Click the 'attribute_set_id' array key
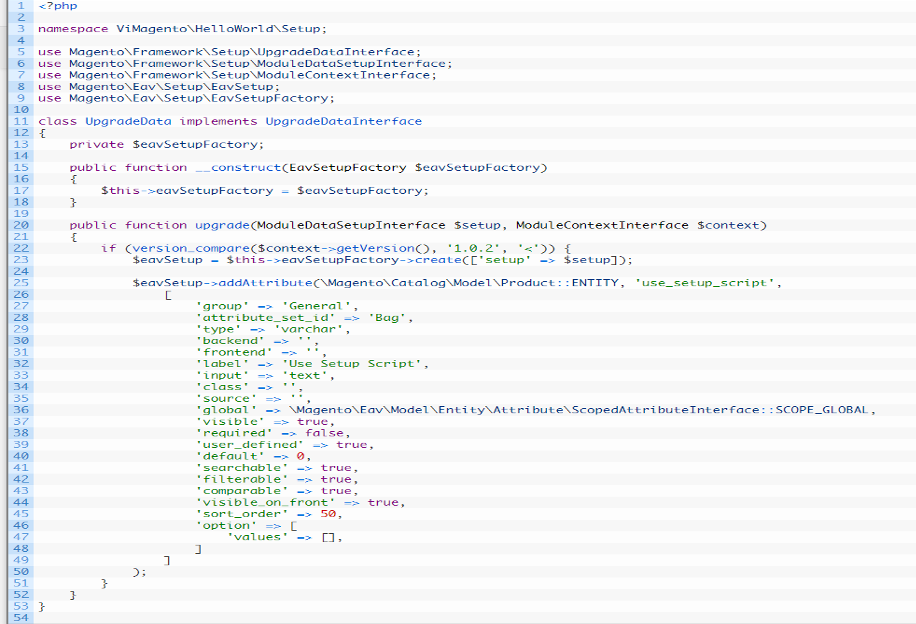Image resolution: width=916 pixels, height=624 pixels. coord(265,318)
